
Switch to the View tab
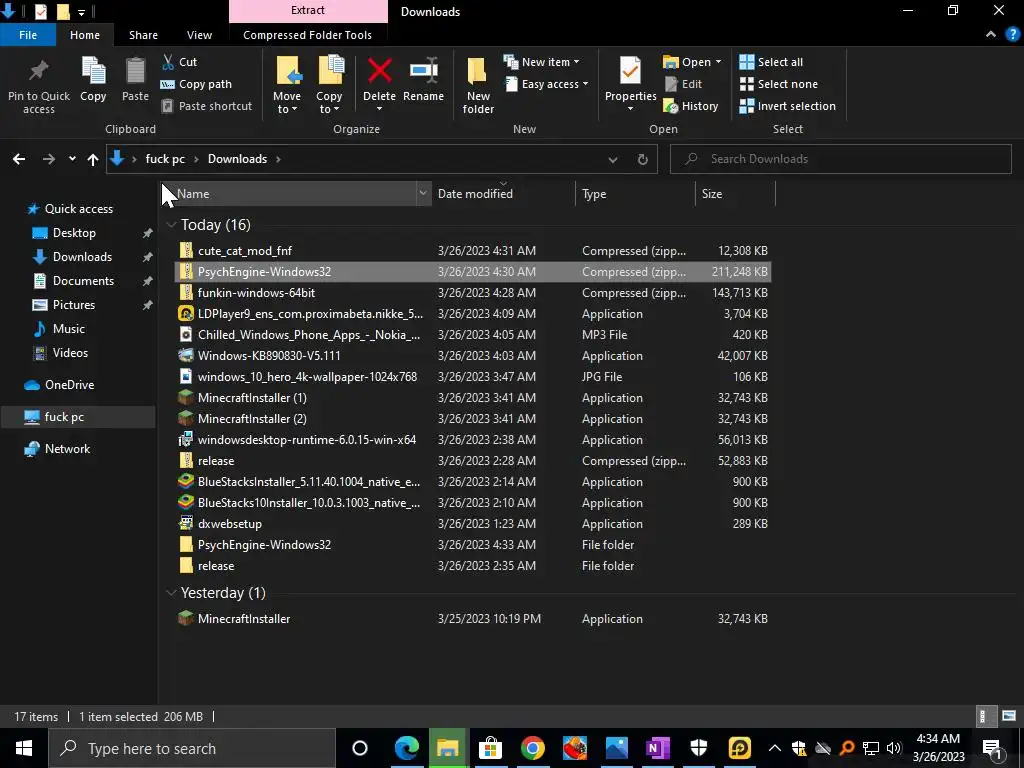199,35
